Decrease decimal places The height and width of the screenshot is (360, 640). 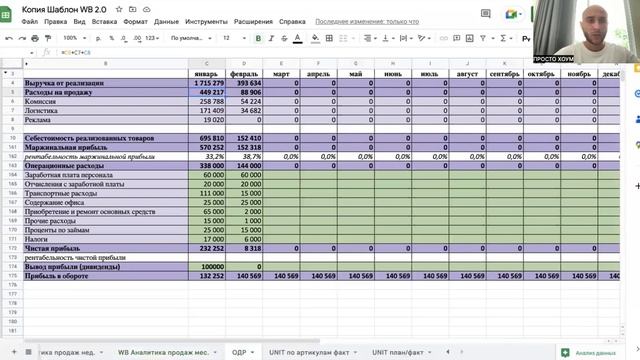(x=124, y=38)
